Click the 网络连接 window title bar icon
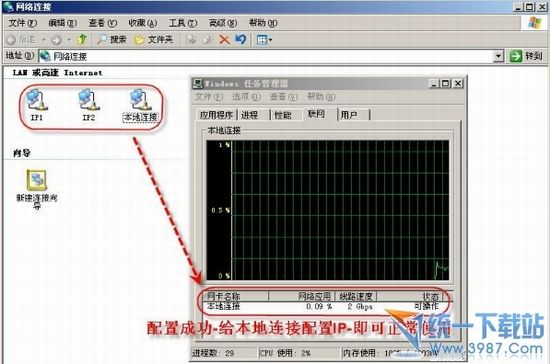Viewport: 550px width, 364px height. click(8, 6)
